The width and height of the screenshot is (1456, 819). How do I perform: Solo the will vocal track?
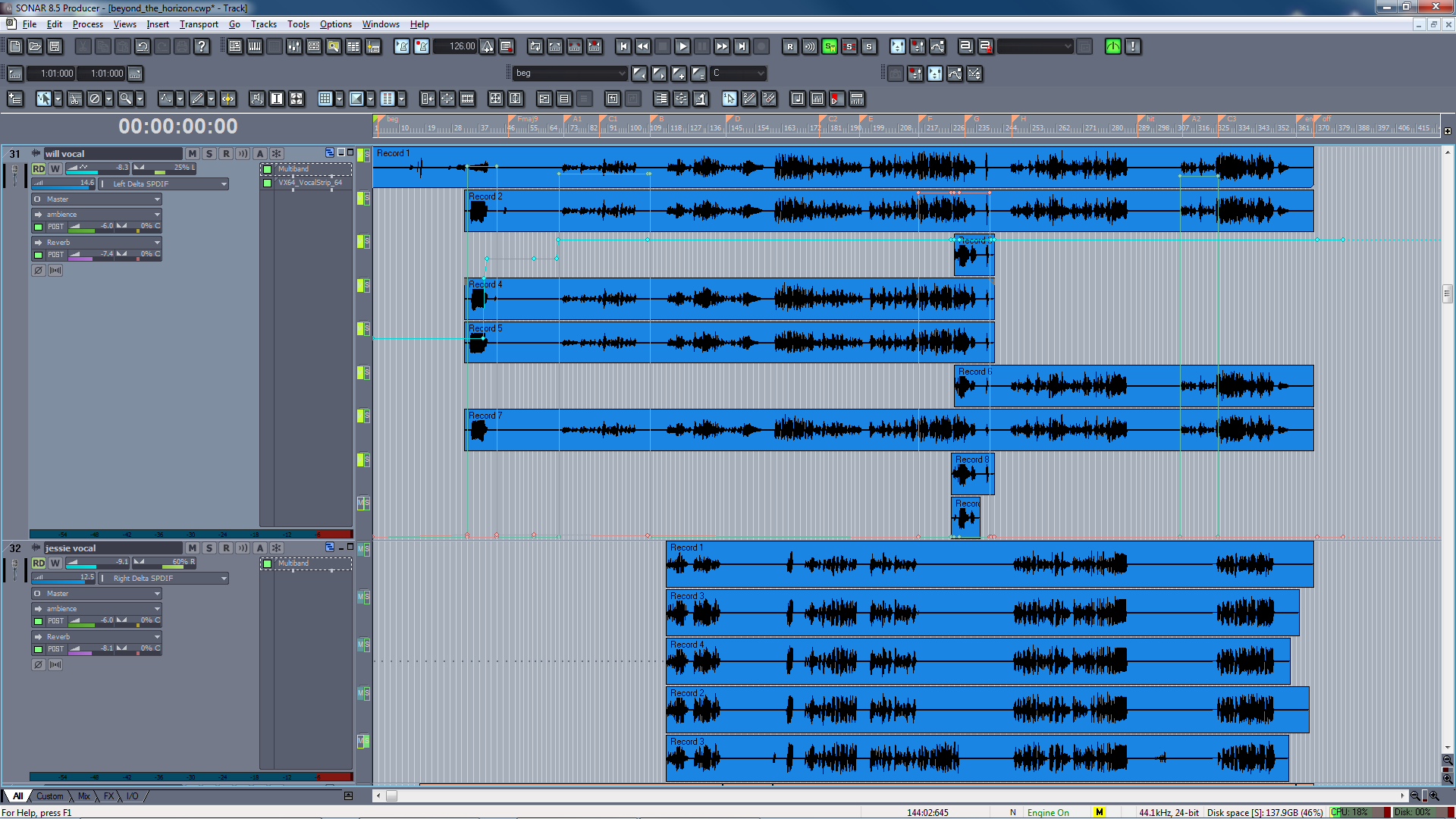209,153
